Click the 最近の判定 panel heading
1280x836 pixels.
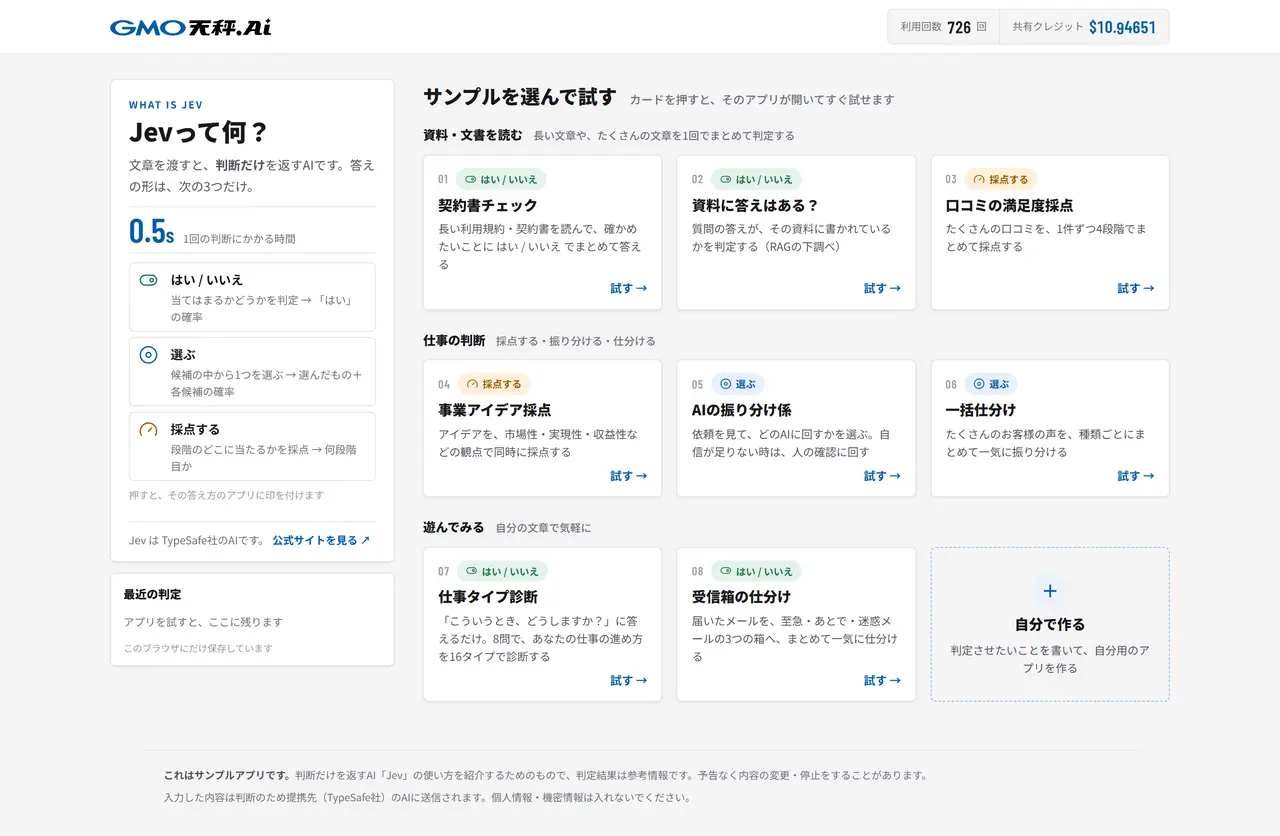[x=153, y=594]
